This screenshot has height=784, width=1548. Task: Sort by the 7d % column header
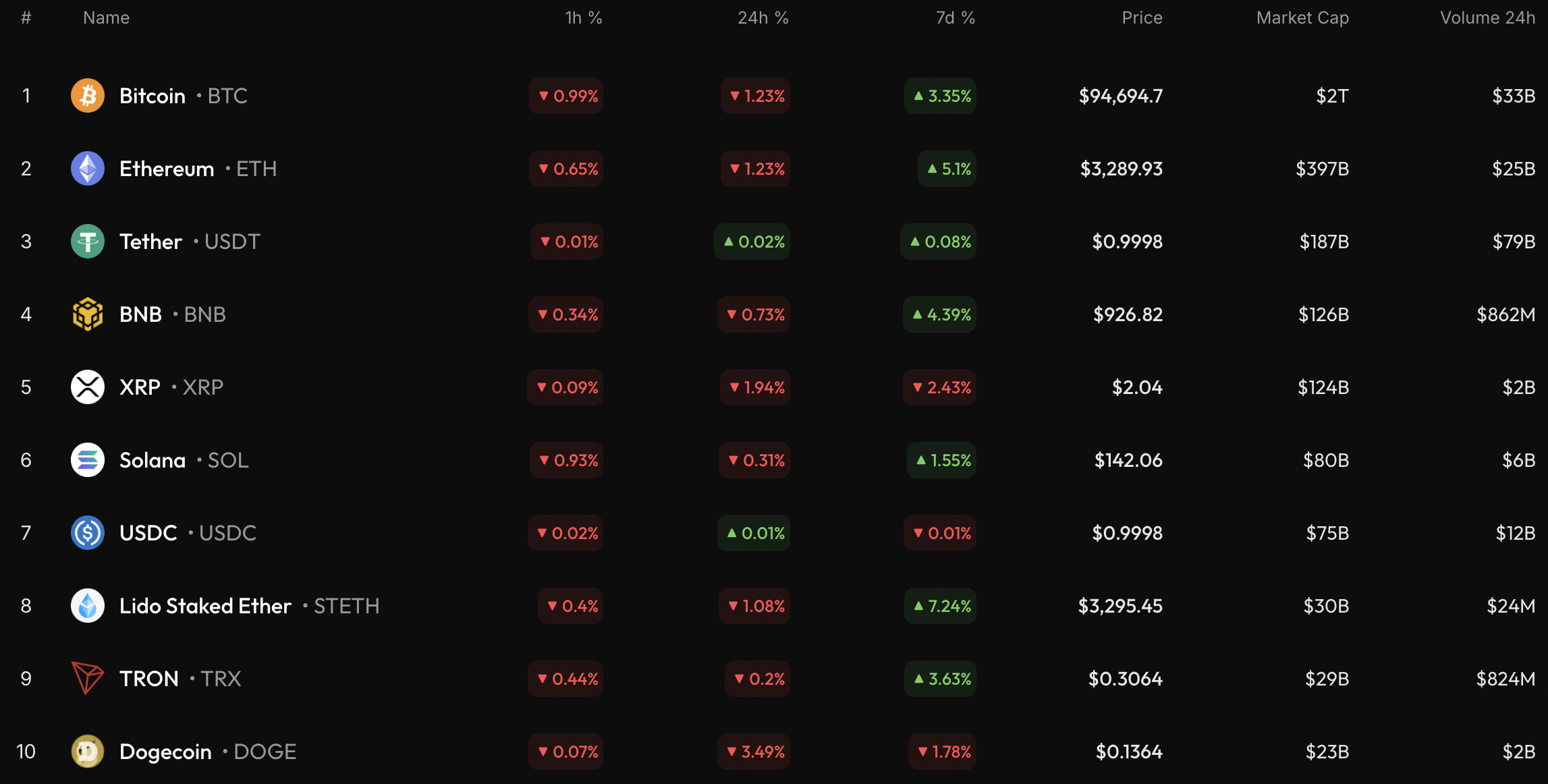pyautogui.click(x=956, y=18)
